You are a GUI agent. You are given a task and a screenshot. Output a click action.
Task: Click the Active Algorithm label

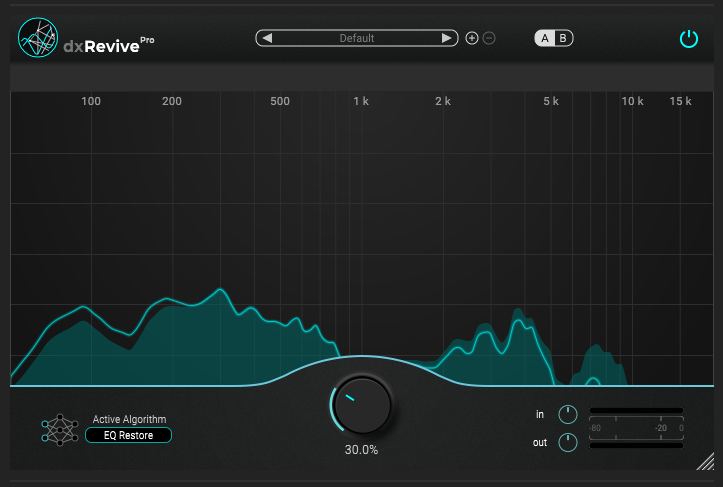pyautogui.click(x=130, y=419)
